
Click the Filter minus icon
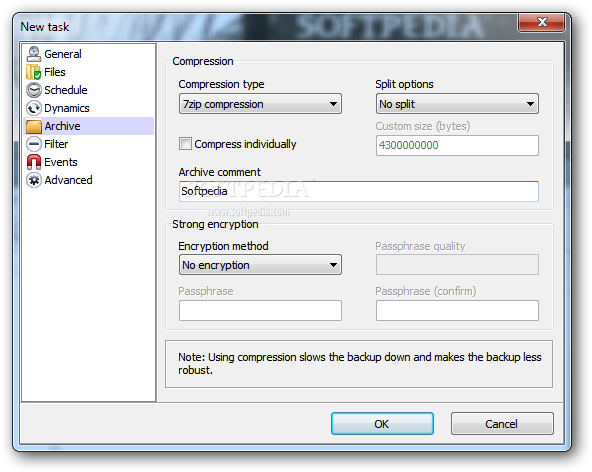click(x=34, y=144)
